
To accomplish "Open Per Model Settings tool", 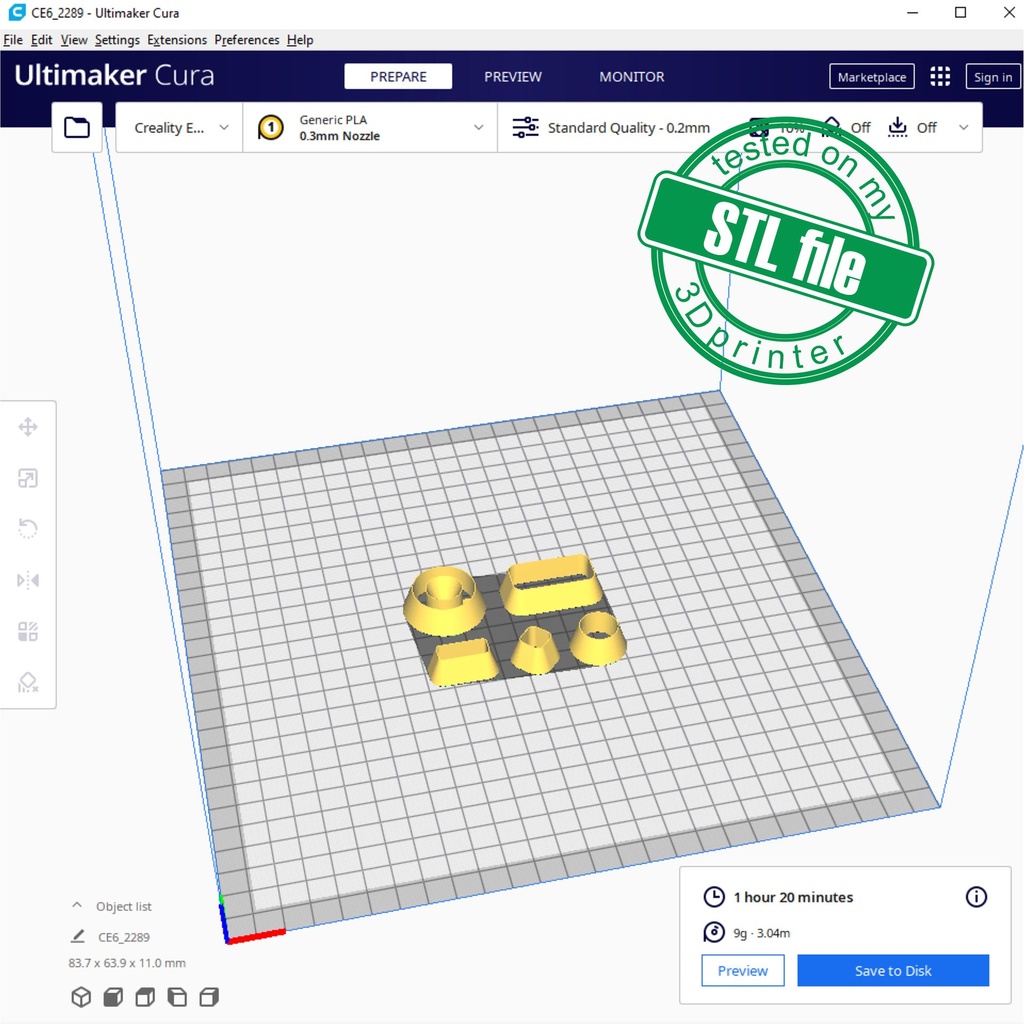I will click(28, 631).
